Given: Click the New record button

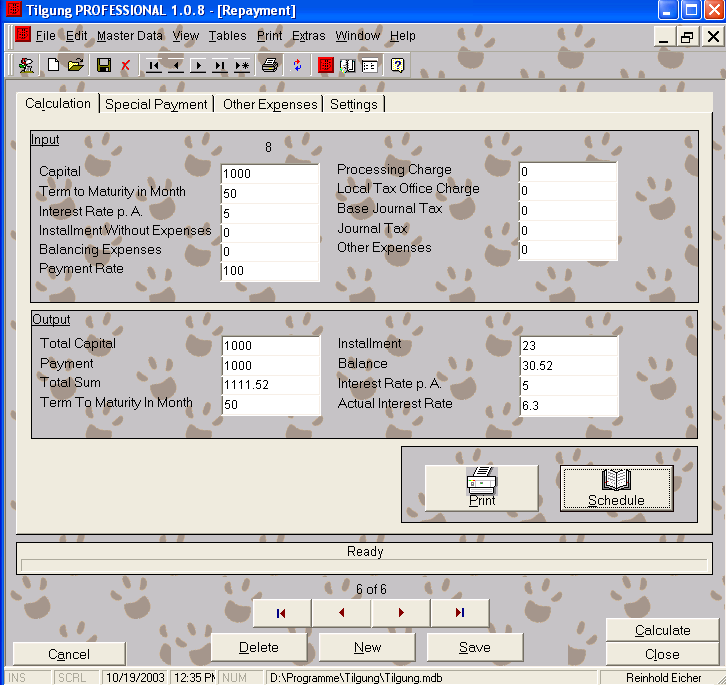Looking at the screenshot, I should coord(367,647).
